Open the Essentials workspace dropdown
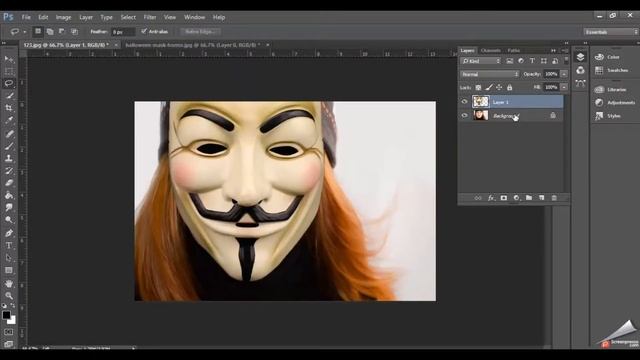Viewport: 640px width, 360px height. click(610, 32)
